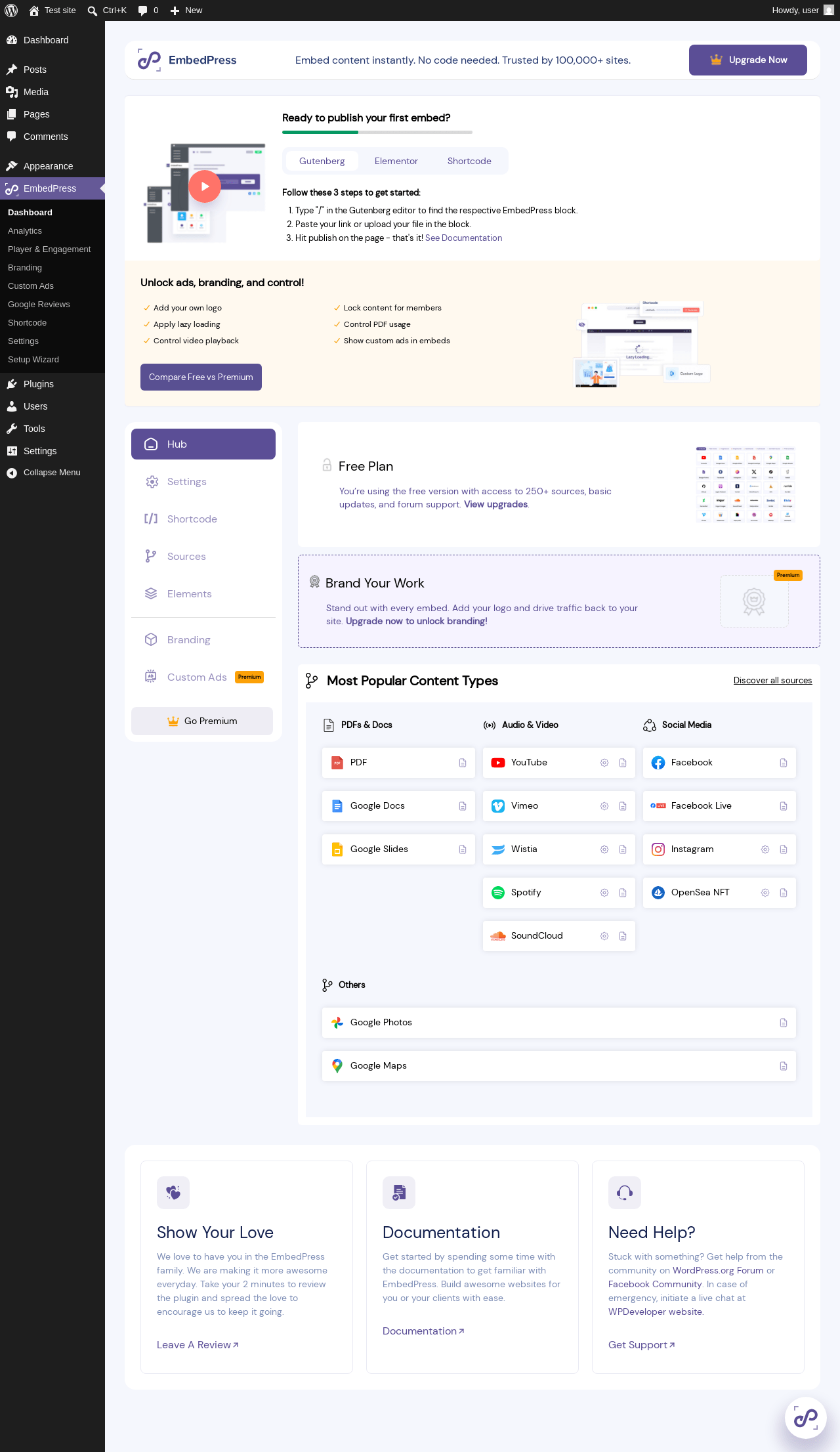Open the Facebook Community link
This screenshot has width=840, height=1452.
tap(655, 1285)
